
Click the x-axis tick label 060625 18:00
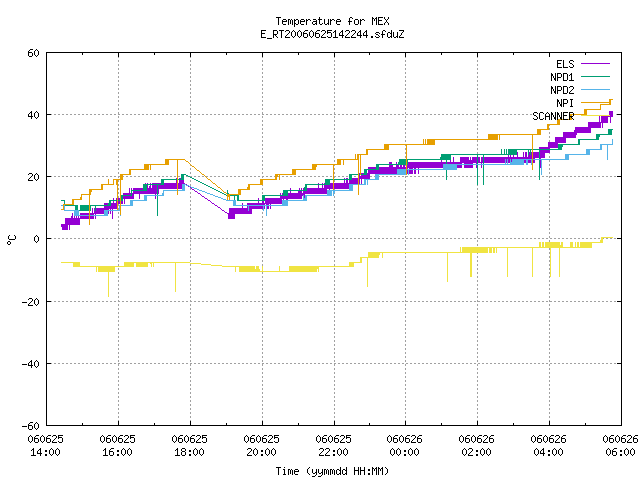point(189,446)
